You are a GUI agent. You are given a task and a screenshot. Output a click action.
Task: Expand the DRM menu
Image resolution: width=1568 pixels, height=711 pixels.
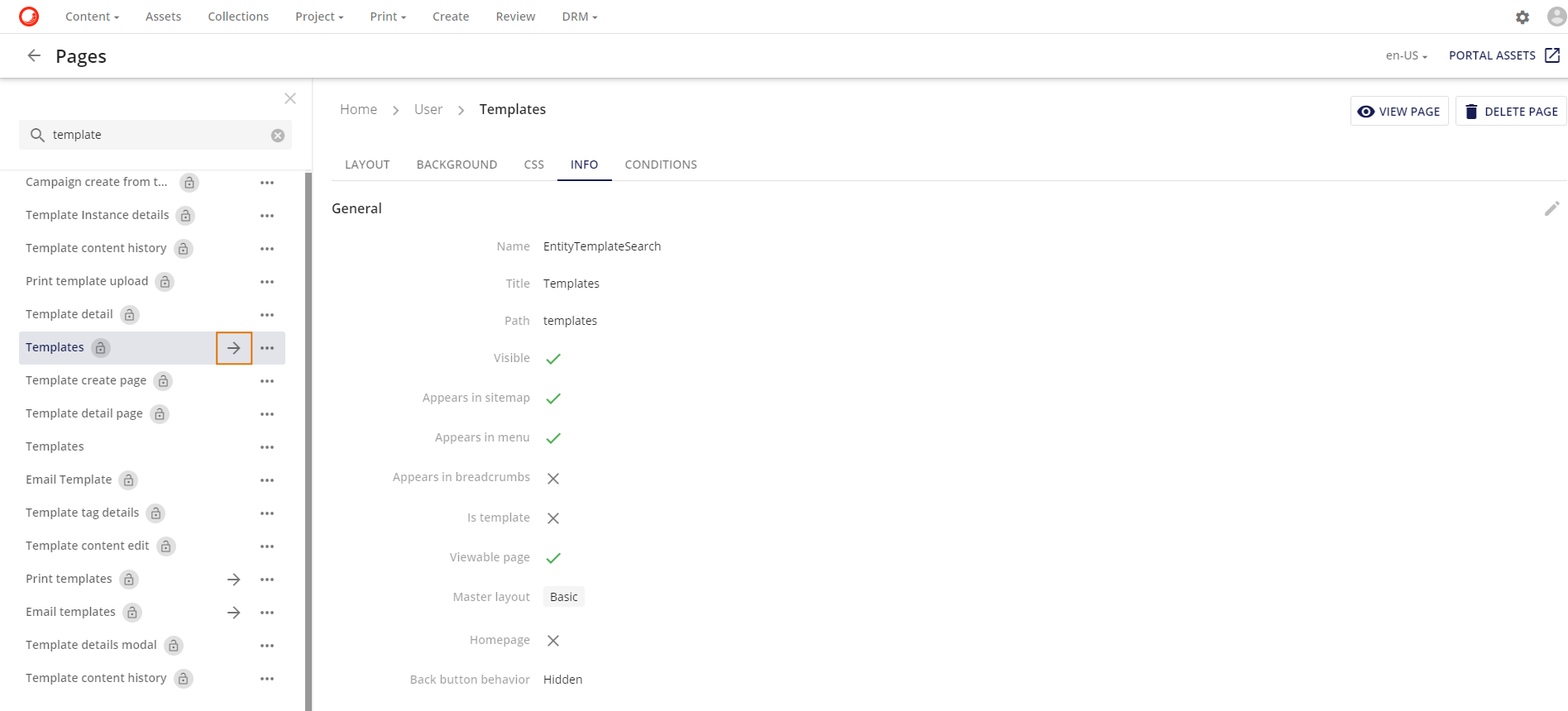(x=579, y=17)
